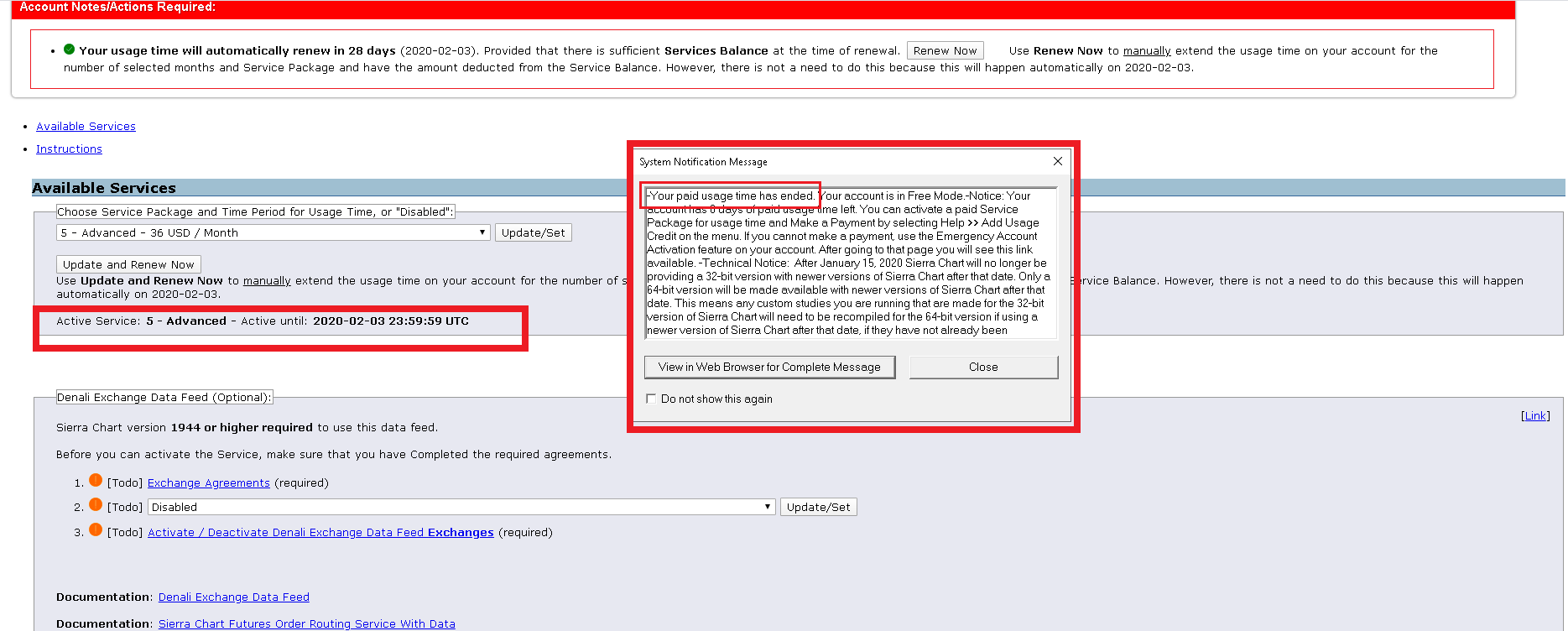Click the 'Choose Service Package and Time Period' legend
This screenshot has width=1568, height=631.
pos(255,212)
